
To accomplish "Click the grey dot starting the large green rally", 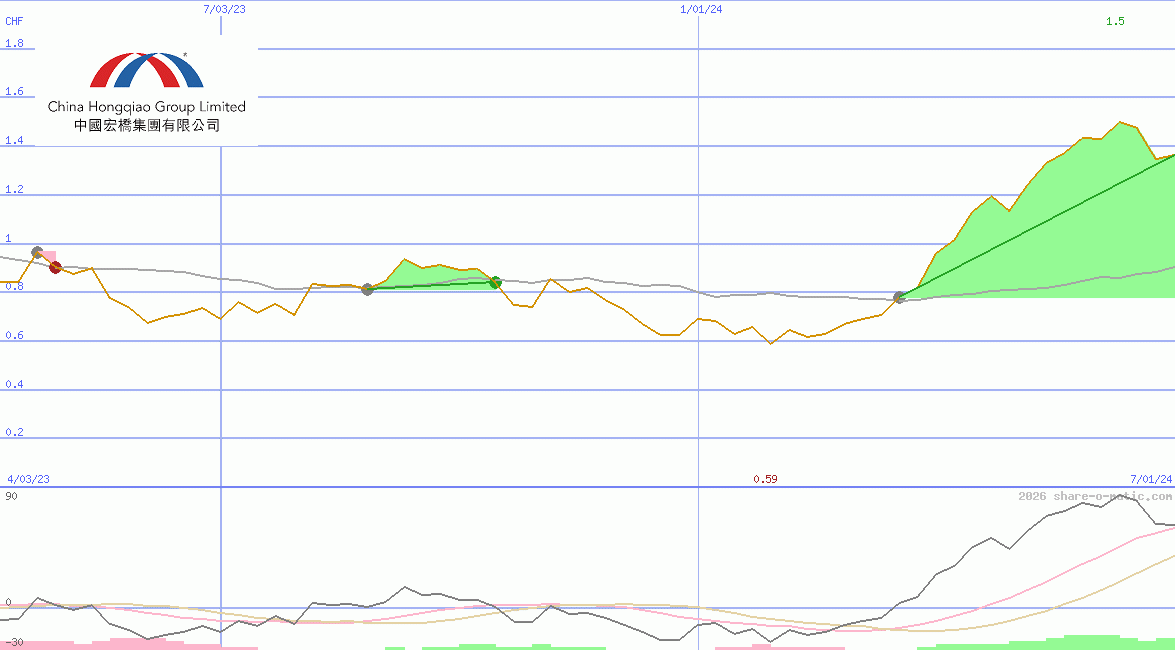I will coord(899,297).
